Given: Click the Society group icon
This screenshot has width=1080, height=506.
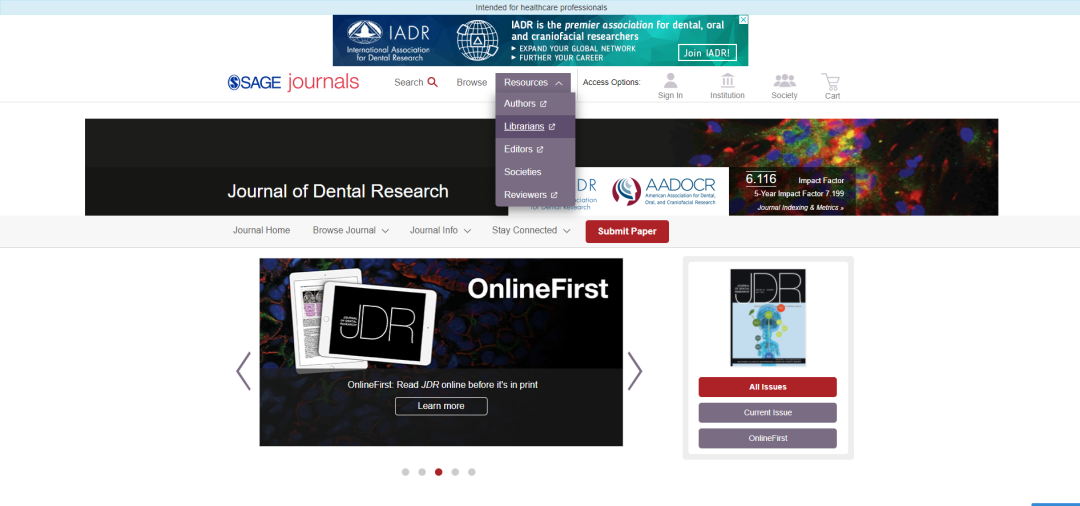Looking at the screenshot, I should (784, 81).
